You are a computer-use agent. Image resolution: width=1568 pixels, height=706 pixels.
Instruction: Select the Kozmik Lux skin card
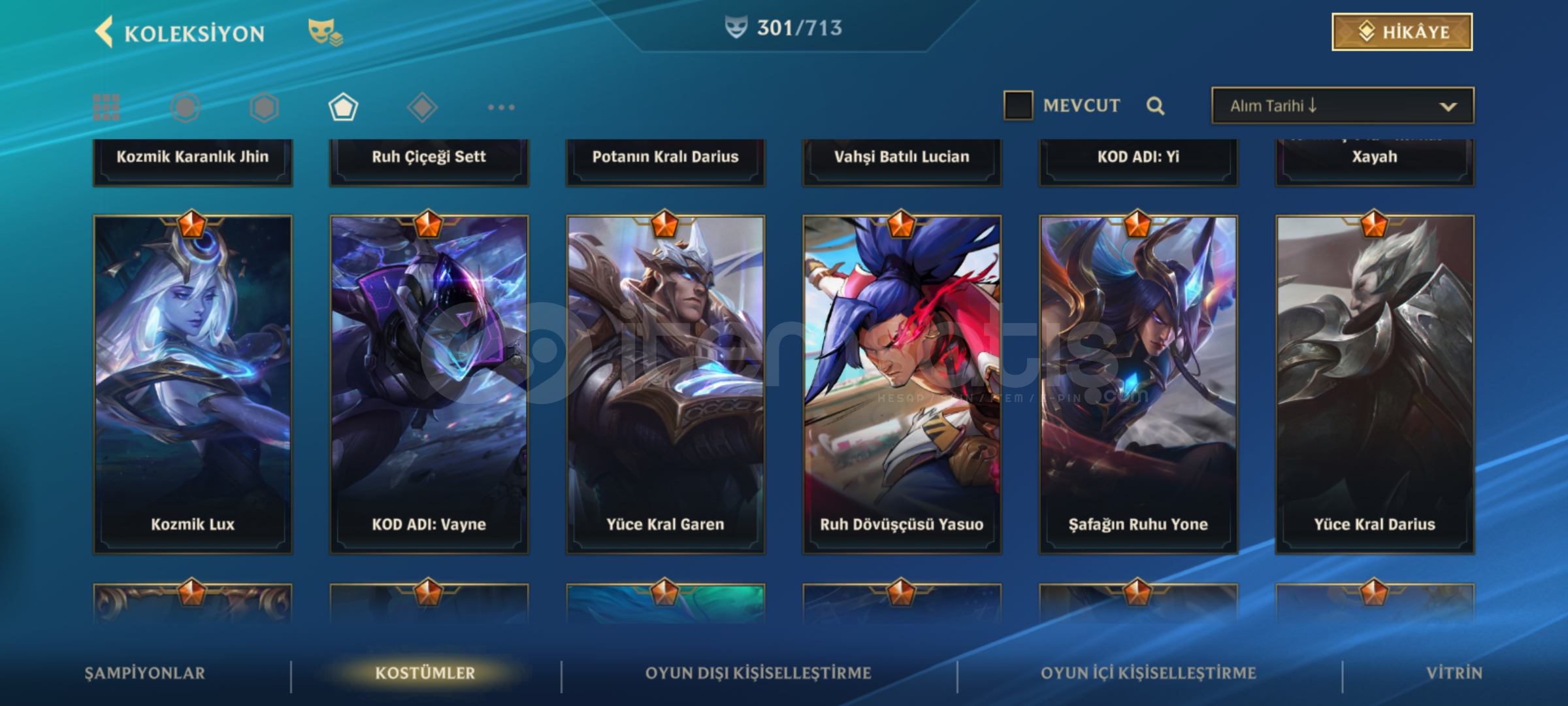193,384
